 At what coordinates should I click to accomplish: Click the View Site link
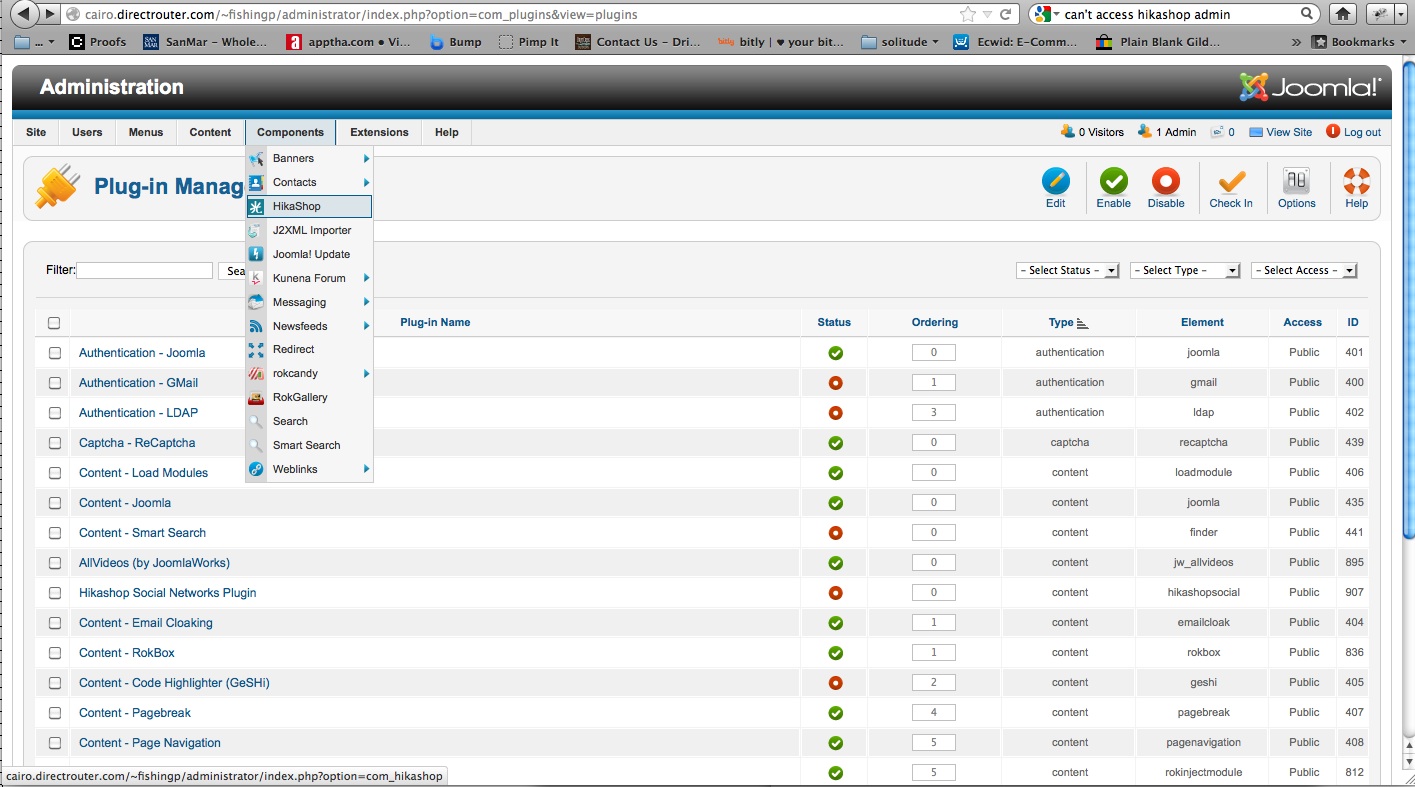(x=1289, y=132)
